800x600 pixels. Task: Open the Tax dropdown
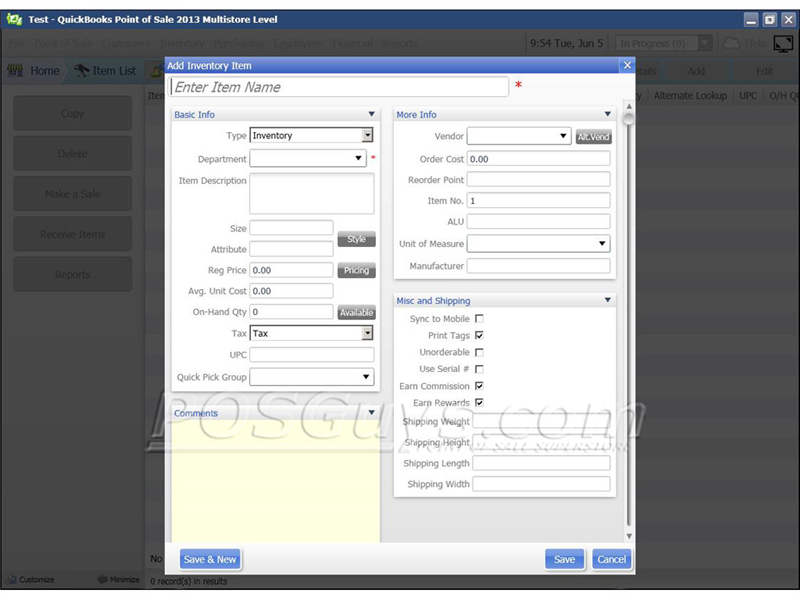[367, 333]
